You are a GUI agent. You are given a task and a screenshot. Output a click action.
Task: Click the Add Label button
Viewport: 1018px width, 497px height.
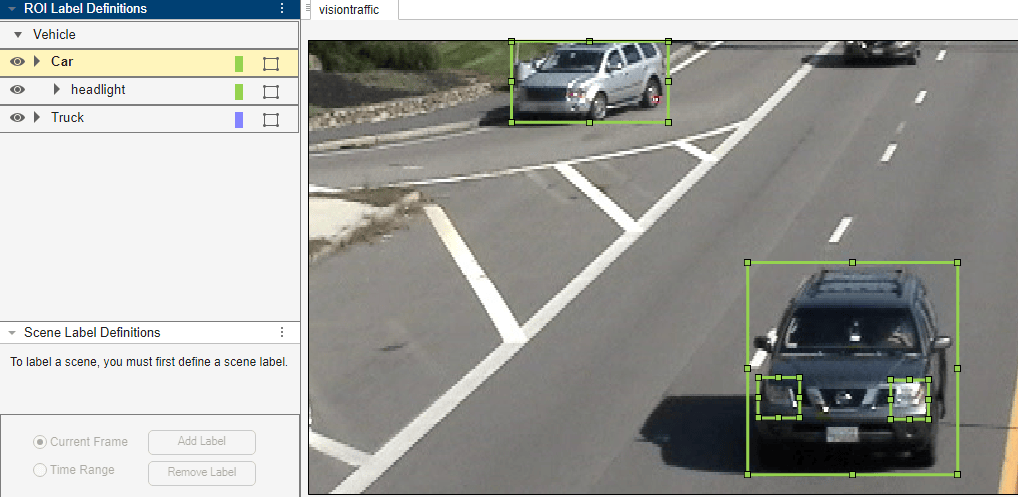(202, 442)
